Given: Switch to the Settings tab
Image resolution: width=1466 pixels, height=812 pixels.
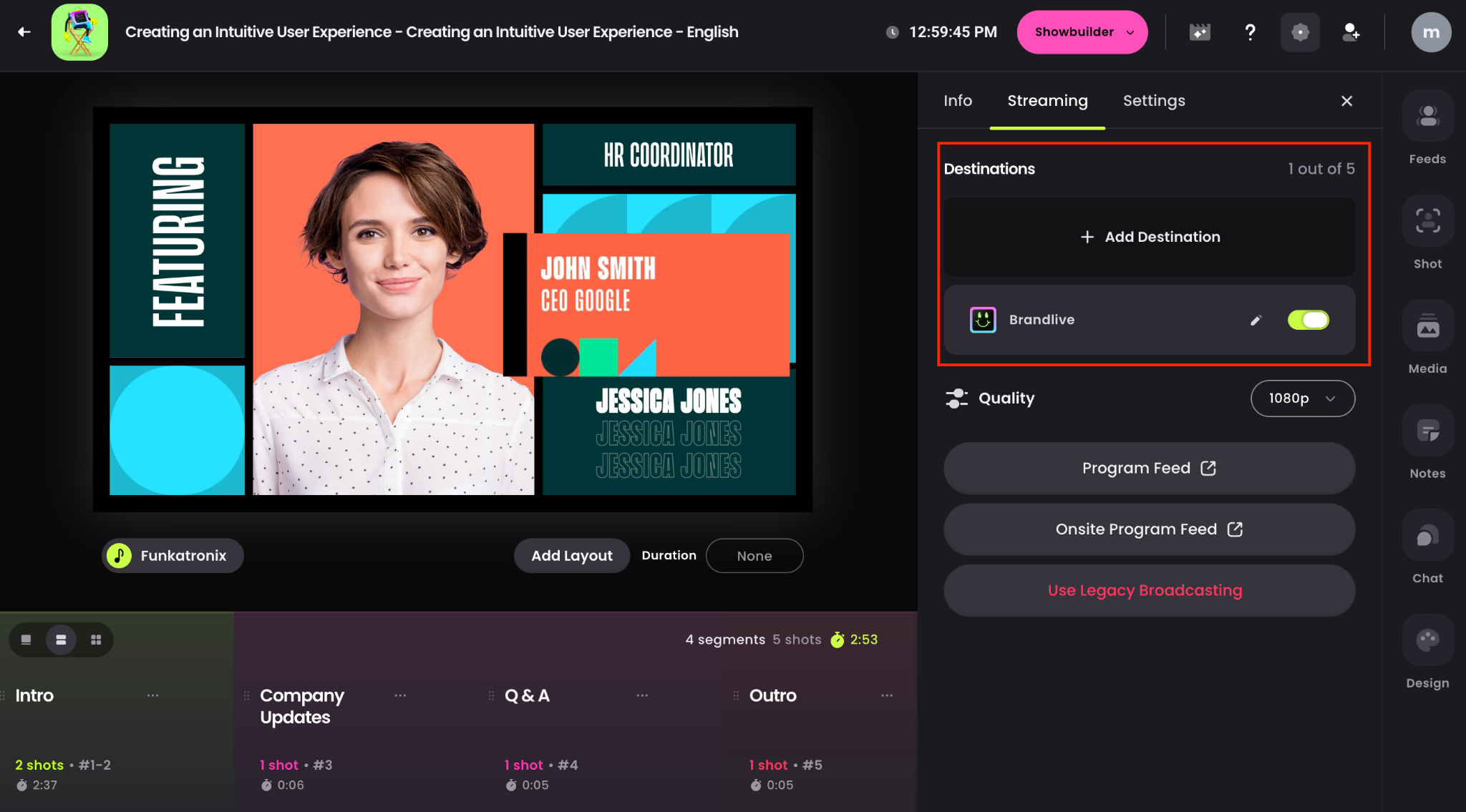Looking at the screenshot, I should [1154, 101].
